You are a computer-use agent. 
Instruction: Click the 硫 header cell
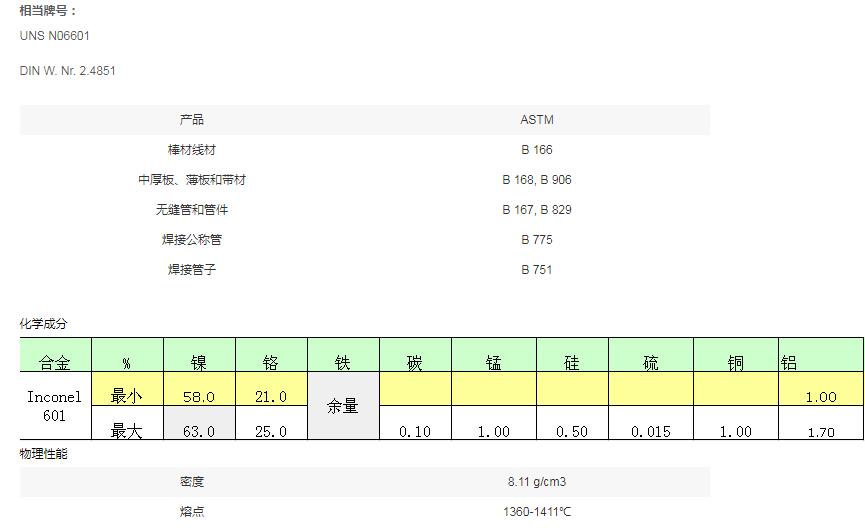pyautogui.click(x=651, y=355)
